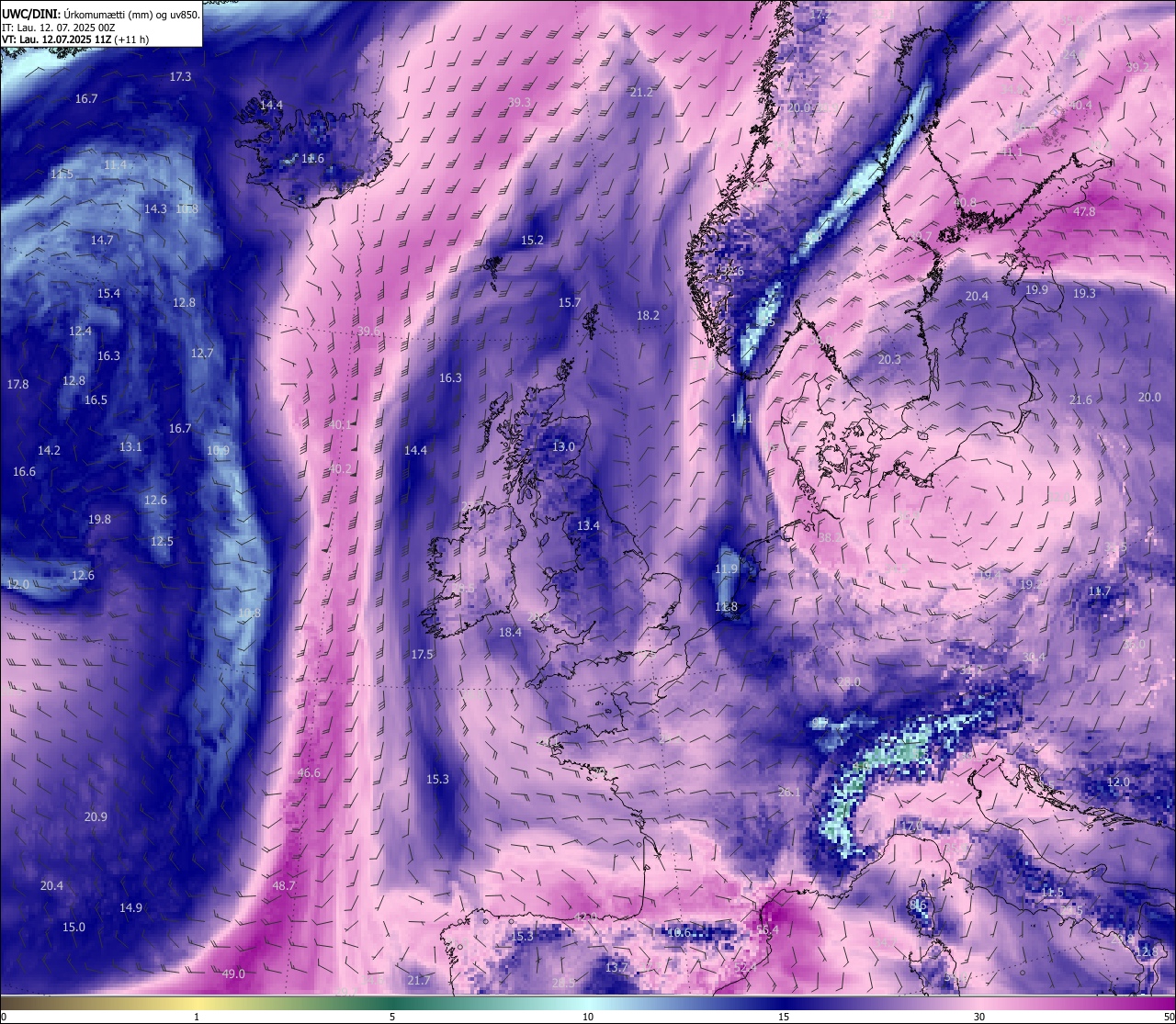Image resolution: width=1176 pixels, height=1024 pixels.
Task: Click the 21.6 value label
Action: tap(1080, 400)
